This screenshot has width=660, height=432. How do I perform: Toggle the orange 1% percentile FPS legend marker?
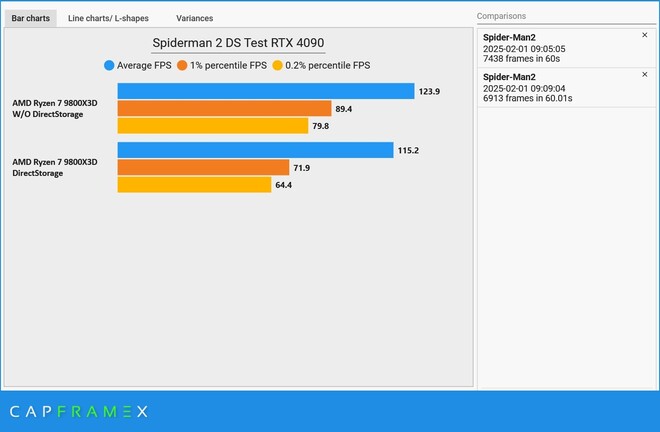click(182, 65)
